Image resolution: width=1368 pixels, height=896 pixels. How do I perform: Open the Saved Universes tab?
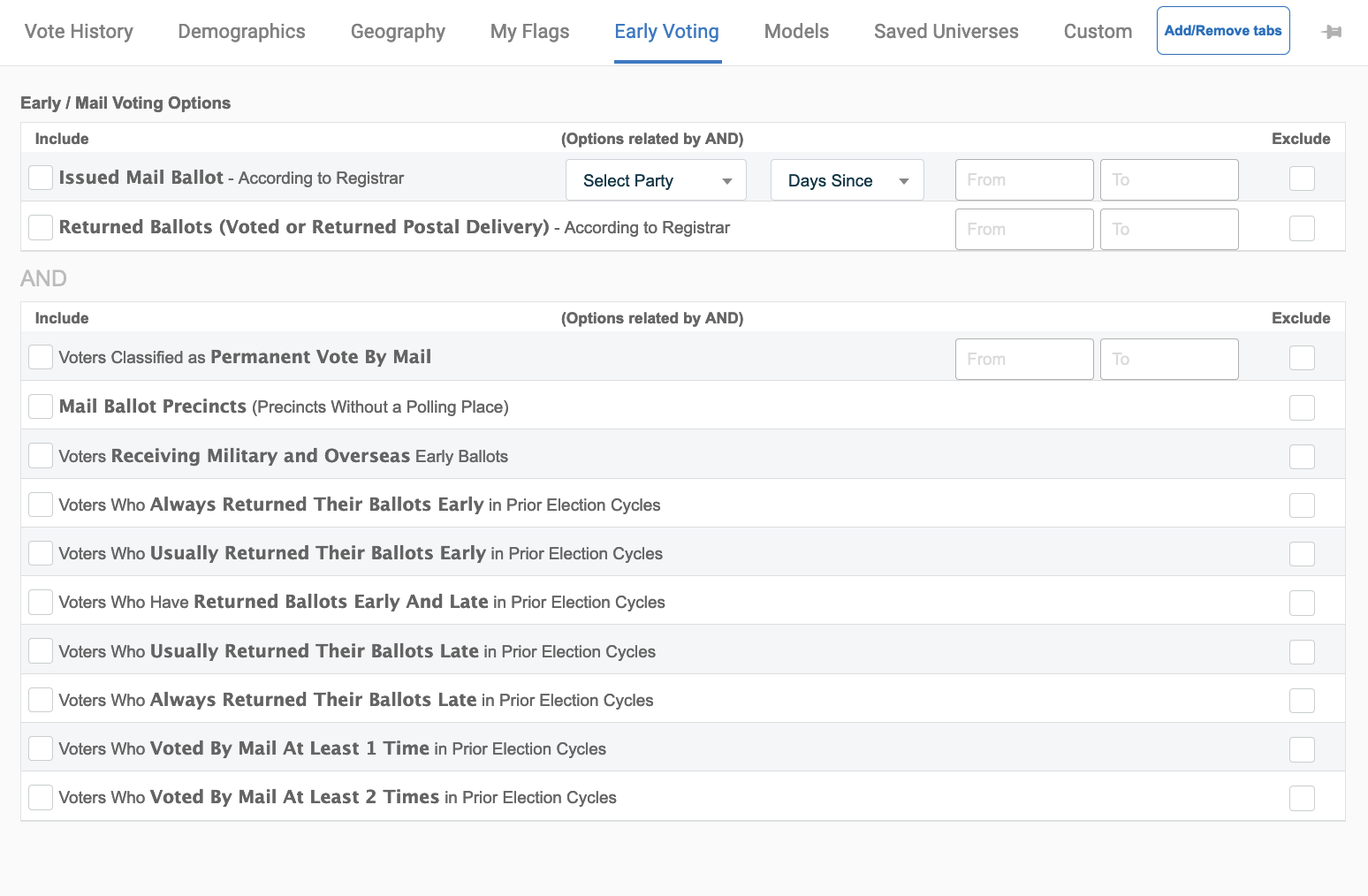point(946,32)
